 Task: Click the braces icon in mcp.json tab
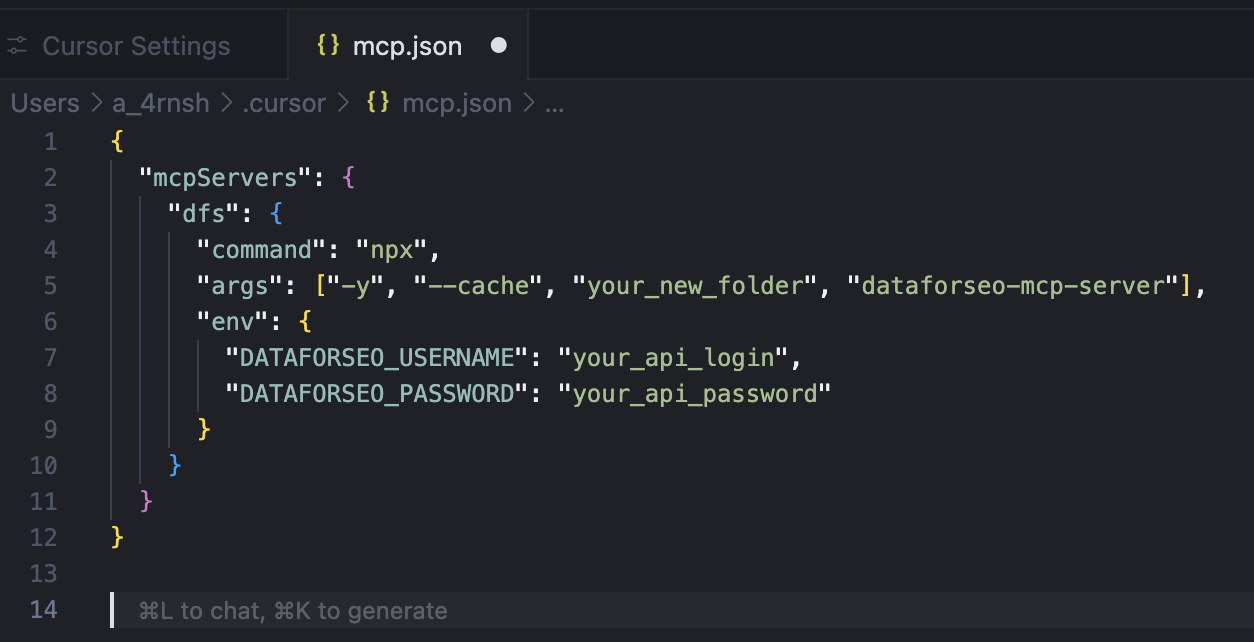click(327, 46)
